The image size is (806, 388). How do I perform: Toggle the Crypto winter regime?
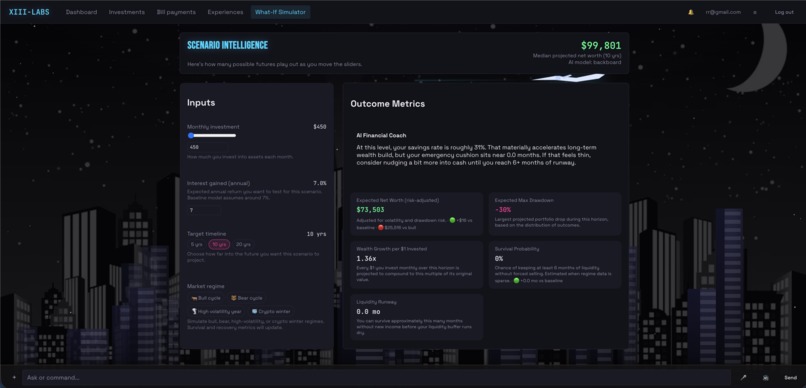coord(271,311)
